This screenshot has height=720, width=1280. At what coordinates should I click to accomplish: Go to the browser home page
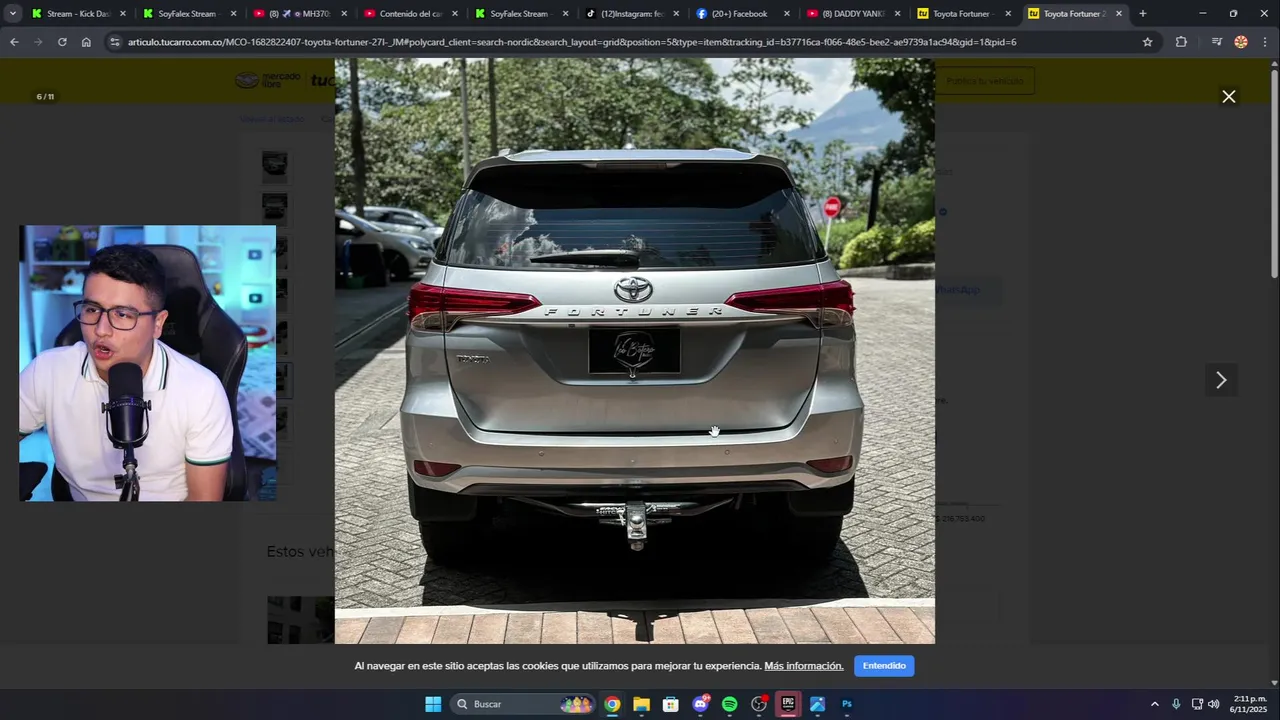coord(86,42)
